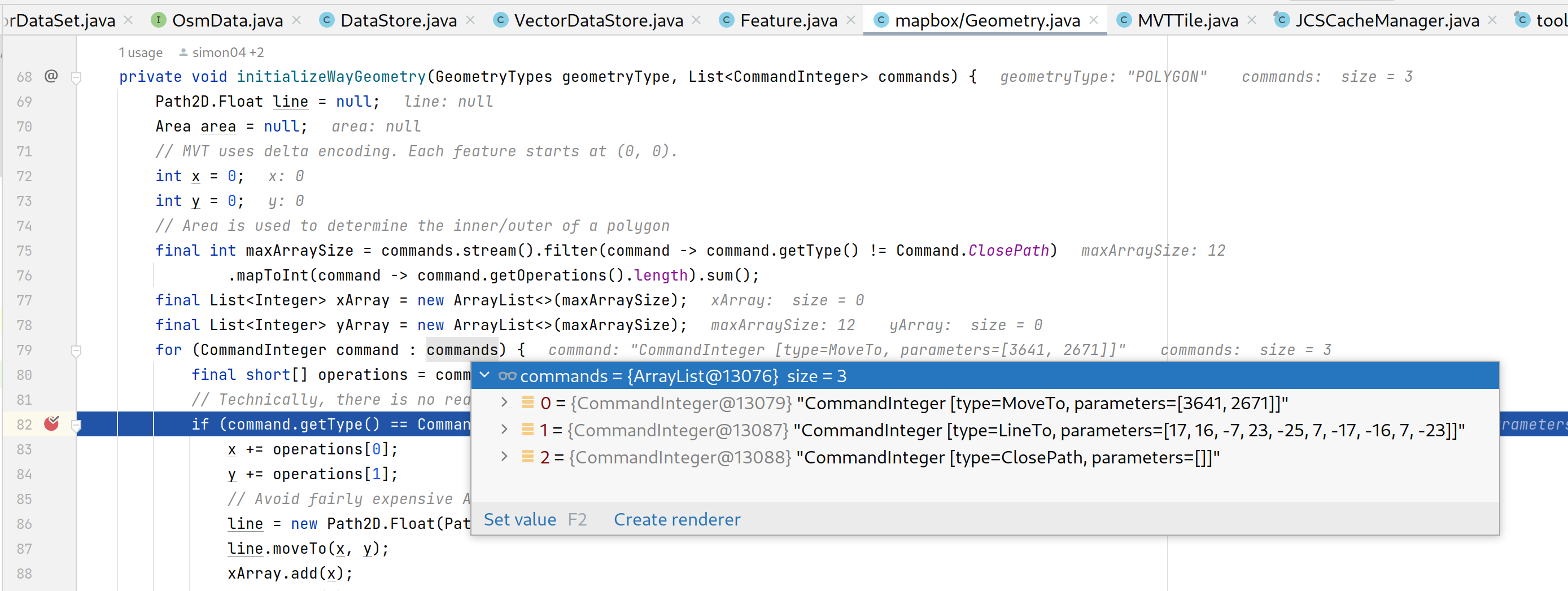Open the MVTTile.java editor tab
This screenshot has height=591, width=1568.
coord(1187,20)
